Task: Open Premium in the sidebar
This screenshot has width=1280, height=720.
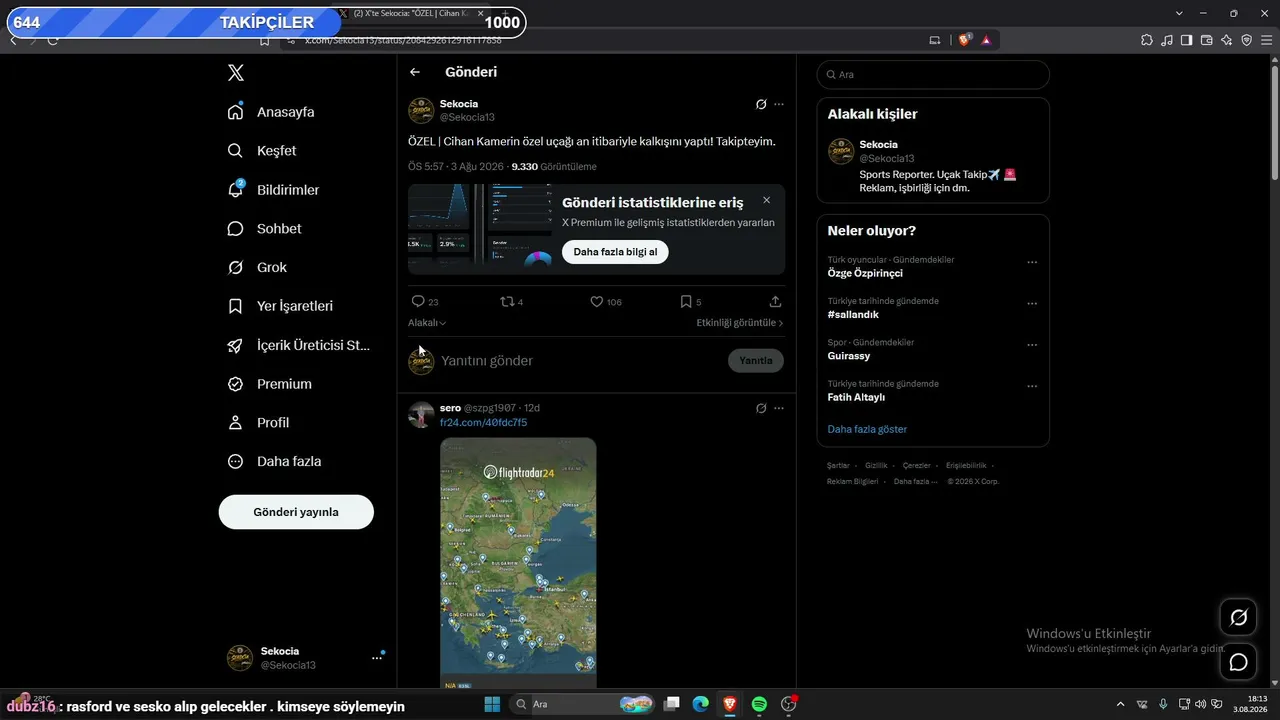Action: (270, 384)
